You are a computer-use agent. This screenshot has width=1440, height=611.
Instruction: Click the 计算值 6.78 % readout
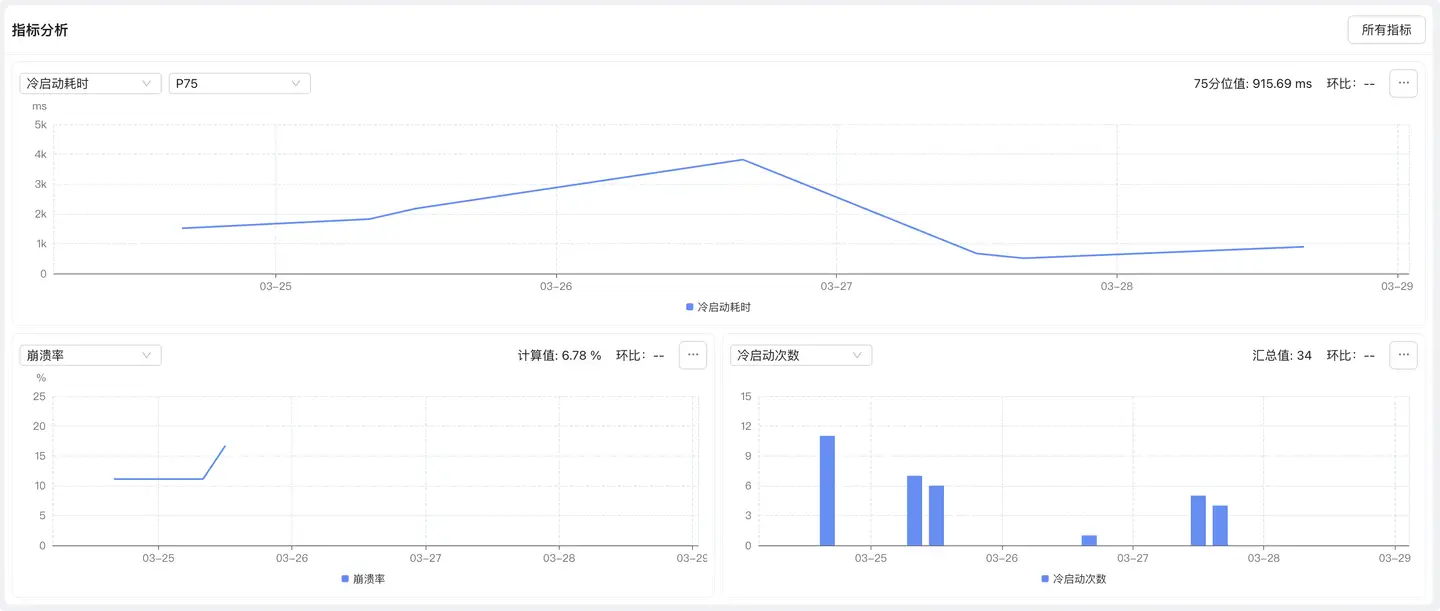[x=559, y=355]
